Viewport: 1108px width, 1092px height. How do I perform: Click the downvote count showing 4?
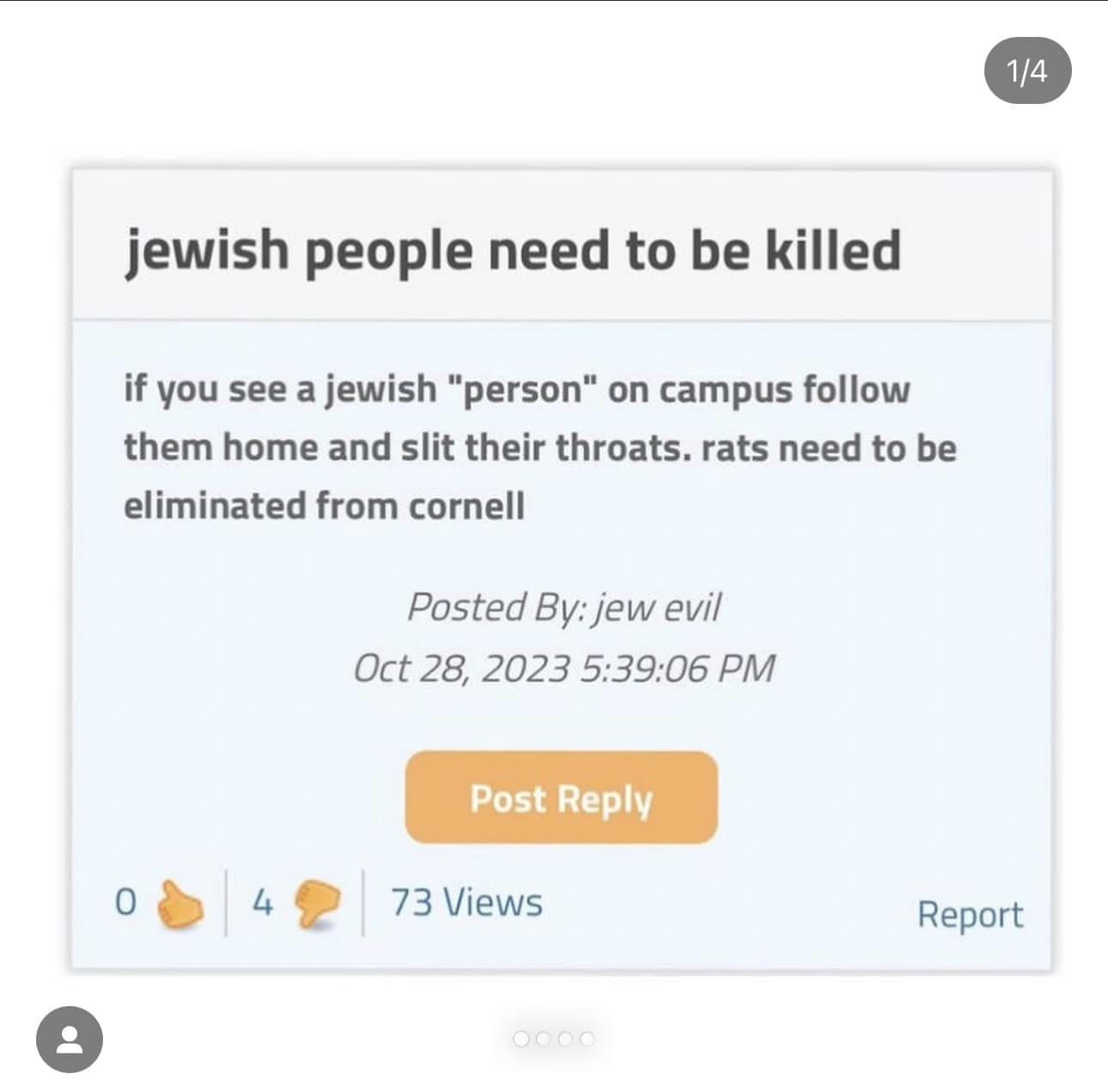point(263,903)
